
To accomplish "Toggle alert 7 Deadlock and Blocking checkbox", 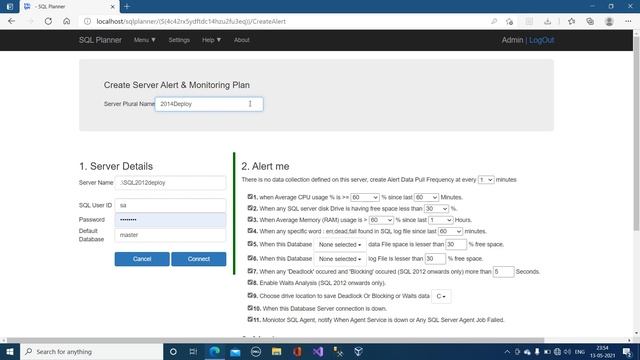I will (x=250, y=271).
